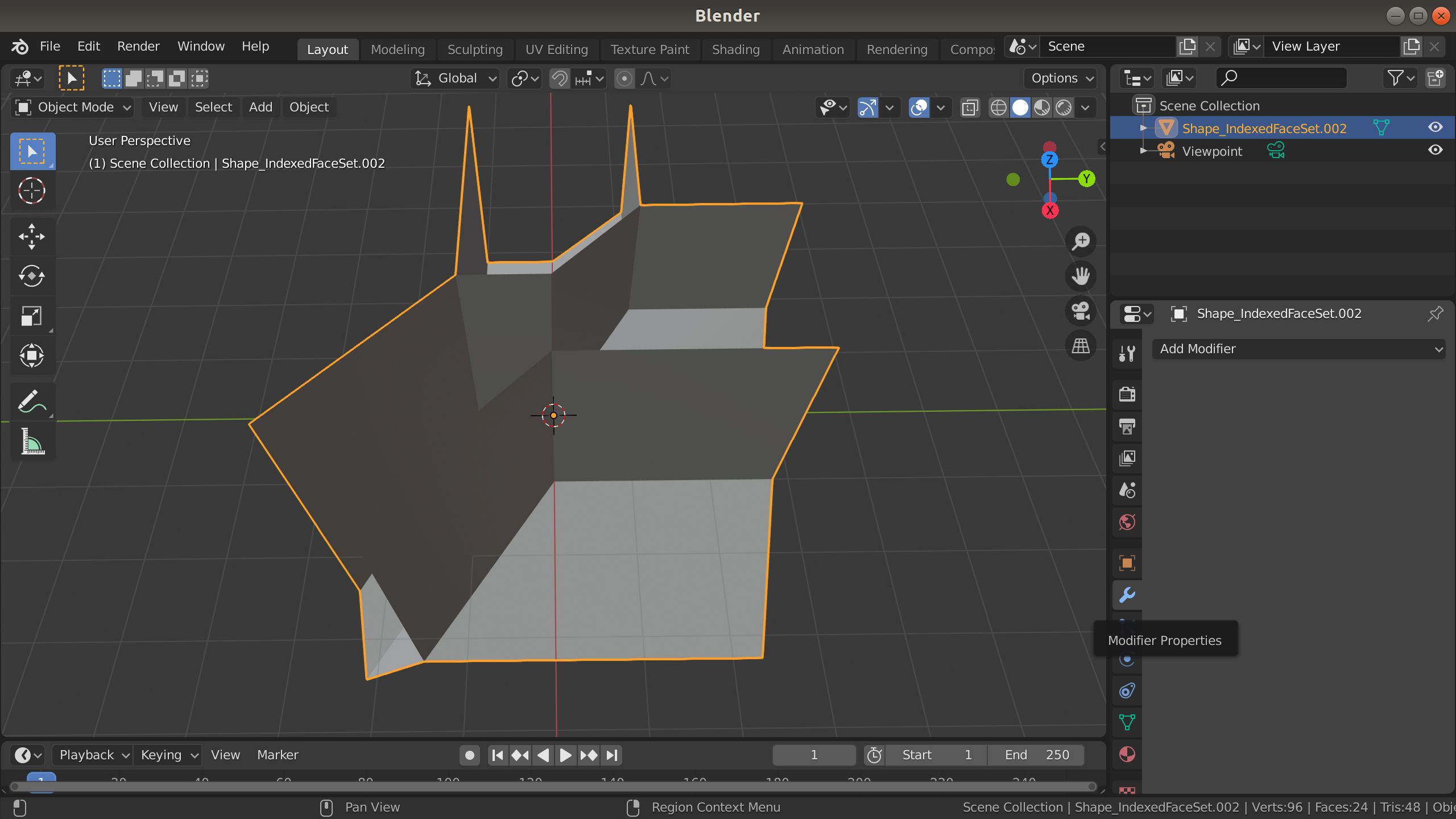Toggle snapping magnet
Viewport: 1456px width, 819px height.
click(x=560, y=78)
